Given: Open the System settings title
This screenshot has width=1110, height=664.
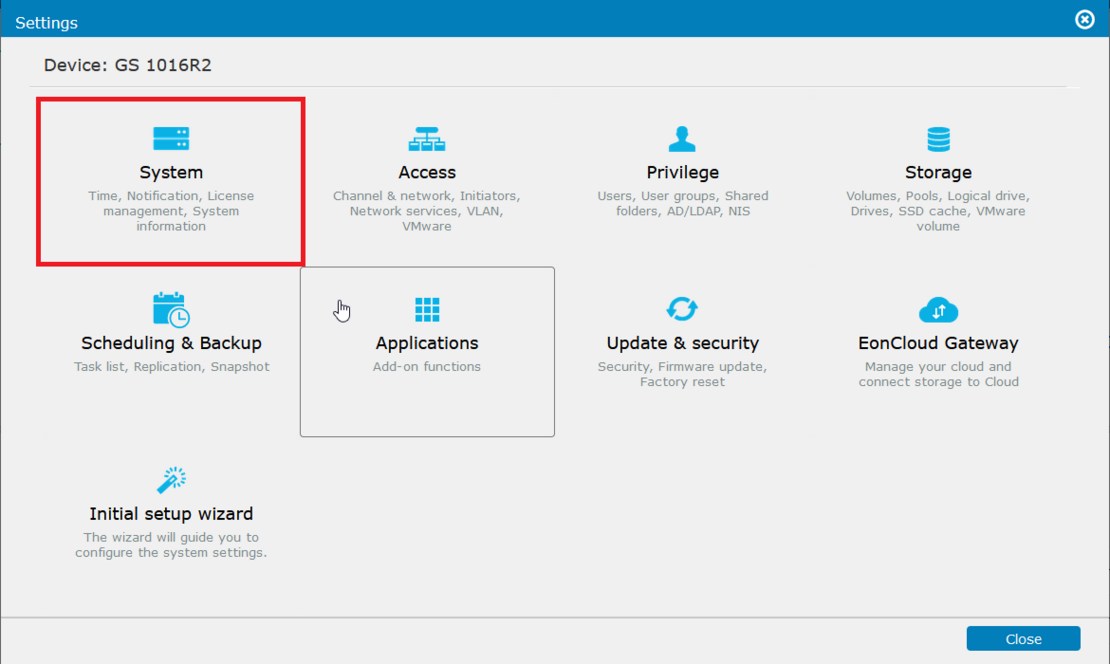Looking at the screenshot, I should [171, 173].
